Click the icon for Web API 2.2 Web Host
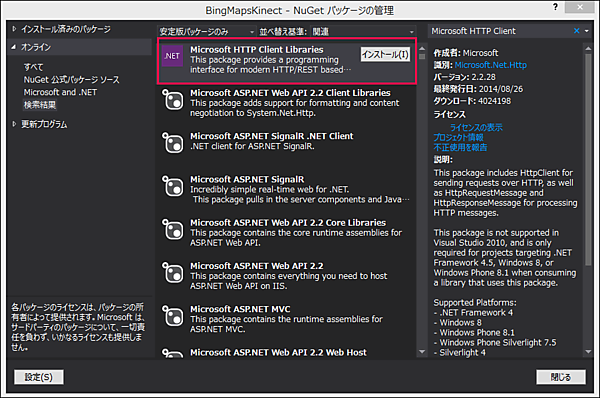 (173, 352)
